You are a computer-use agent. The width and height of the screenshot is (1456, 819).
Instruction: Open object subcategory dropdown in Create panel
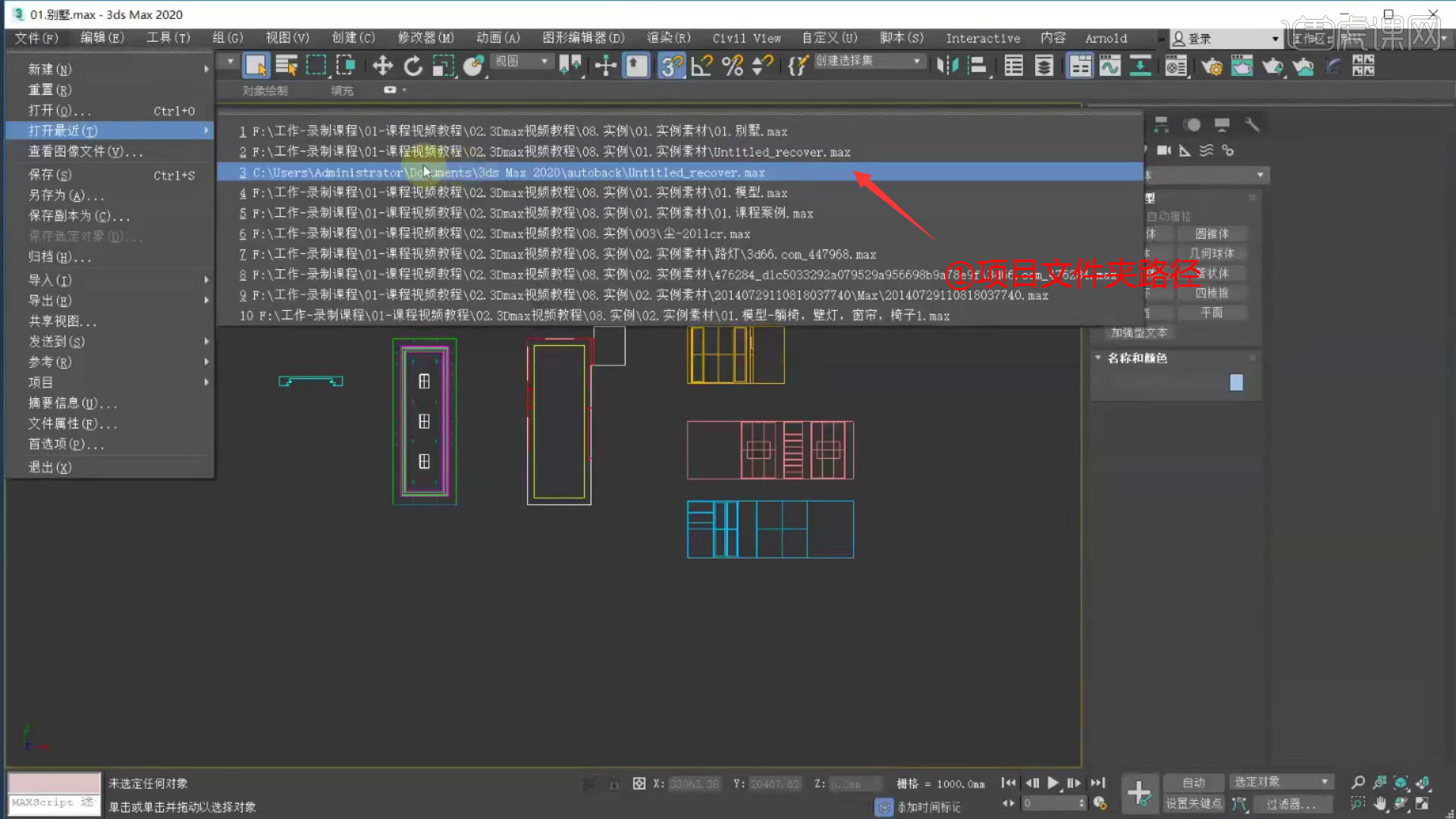(x=1206, y=175)
